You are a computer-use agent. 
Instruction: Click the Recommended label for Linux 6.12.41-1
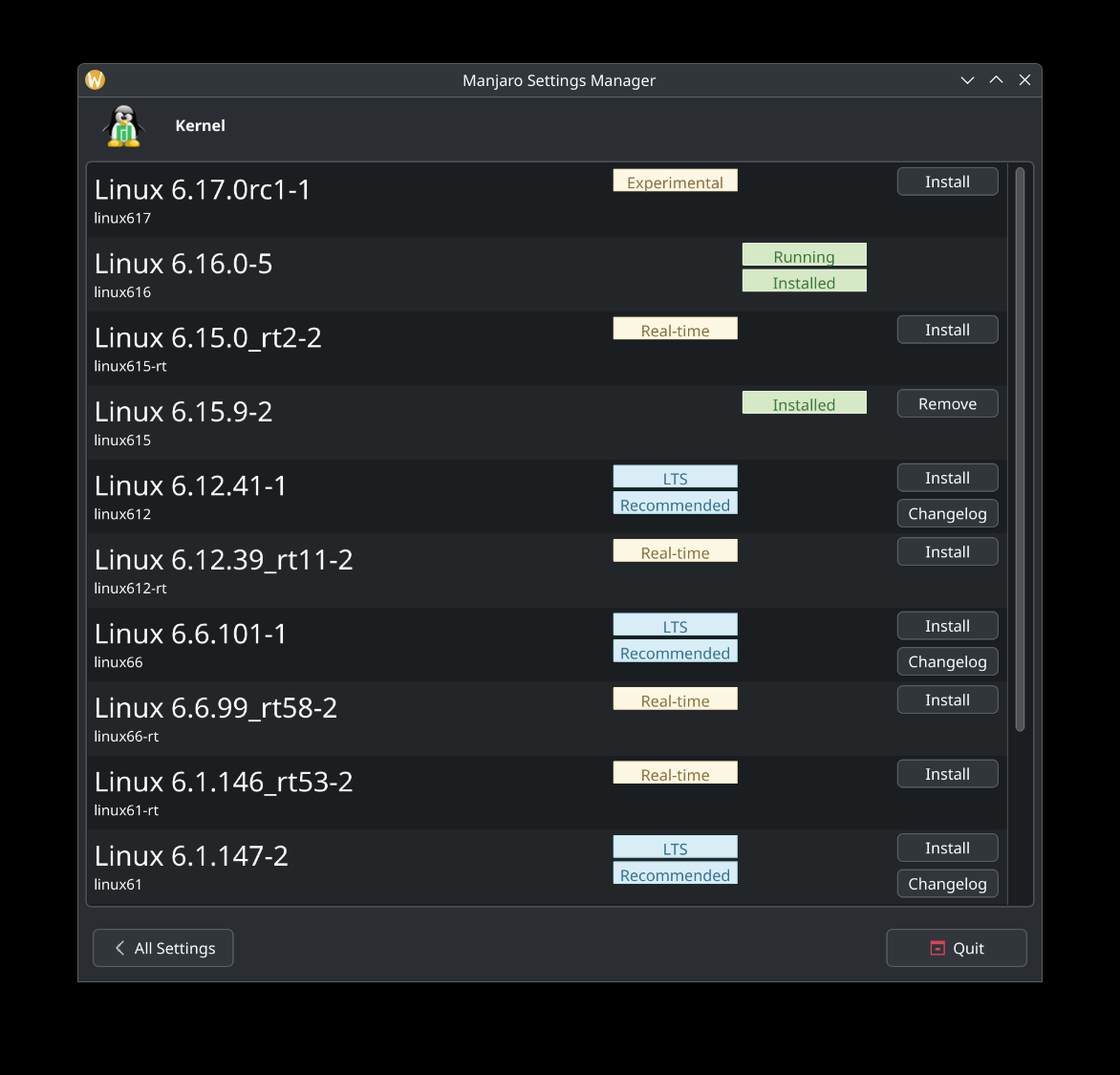(x=675, y=505)
